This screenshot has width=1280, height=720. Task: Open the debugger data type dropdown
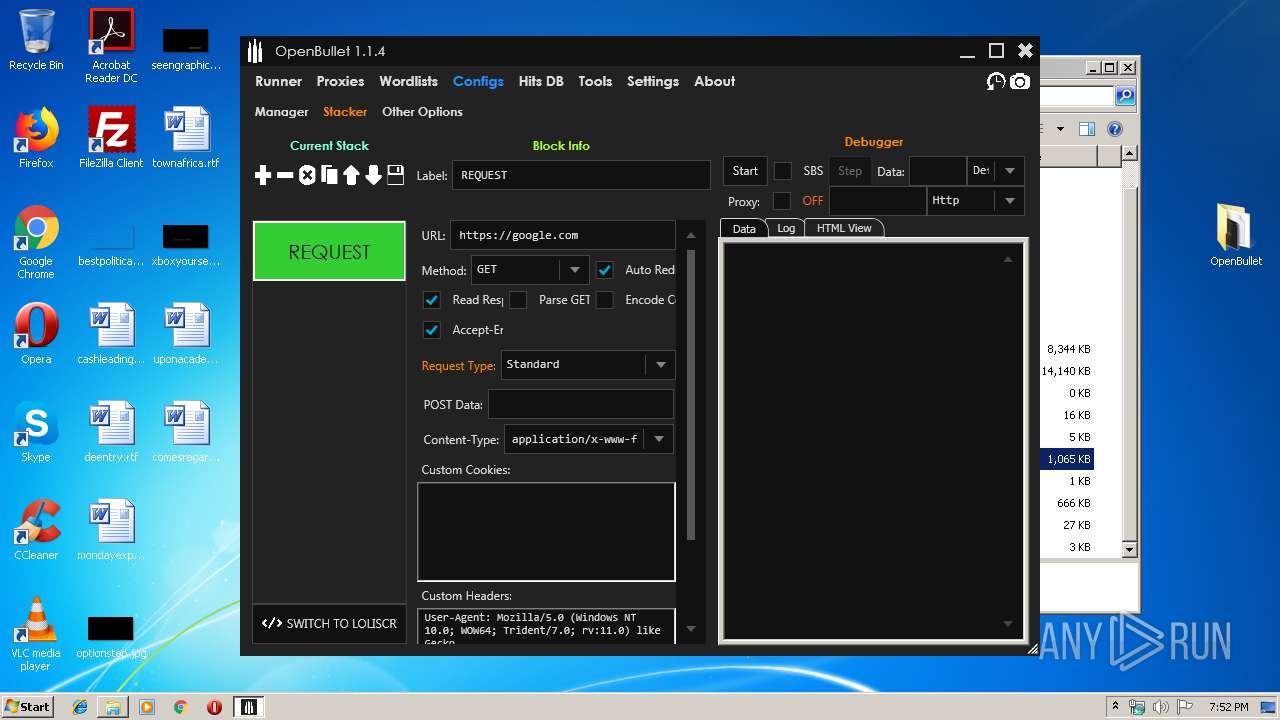(996, 171)
